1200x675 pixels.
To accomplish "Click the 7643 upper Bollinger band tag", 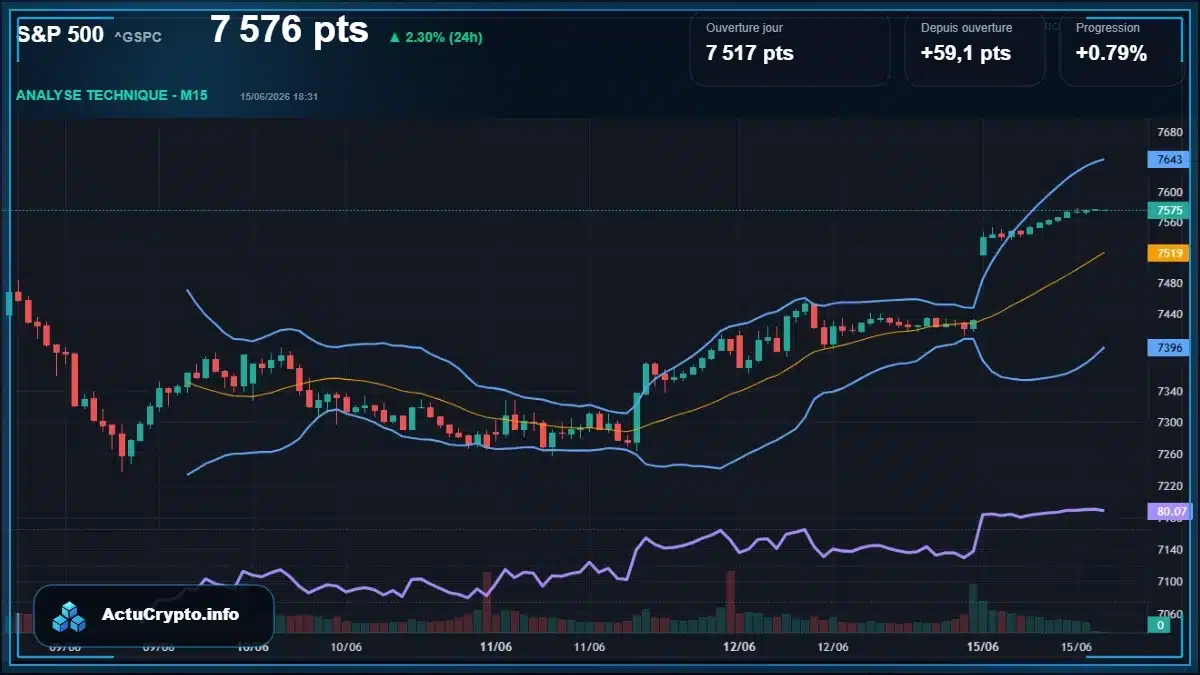I will click(x=1169, y=159).
